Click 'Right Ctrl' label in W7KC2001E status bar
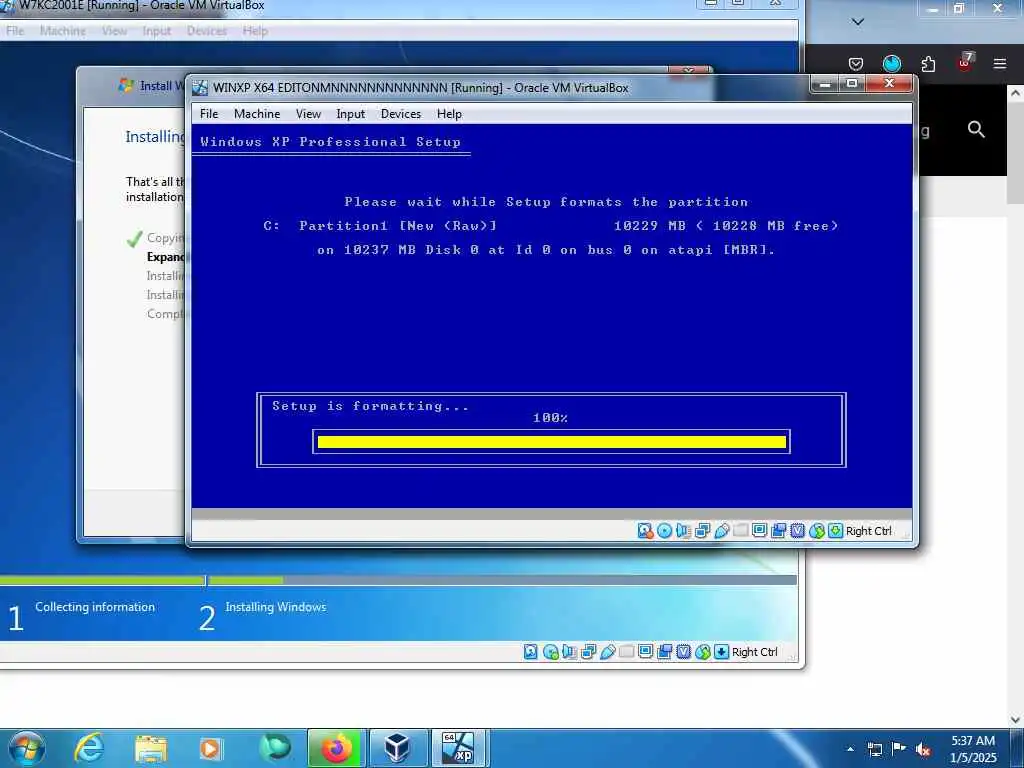This screenshot has width=1024, height=768. pyautogui.click(x=754, y=652)
